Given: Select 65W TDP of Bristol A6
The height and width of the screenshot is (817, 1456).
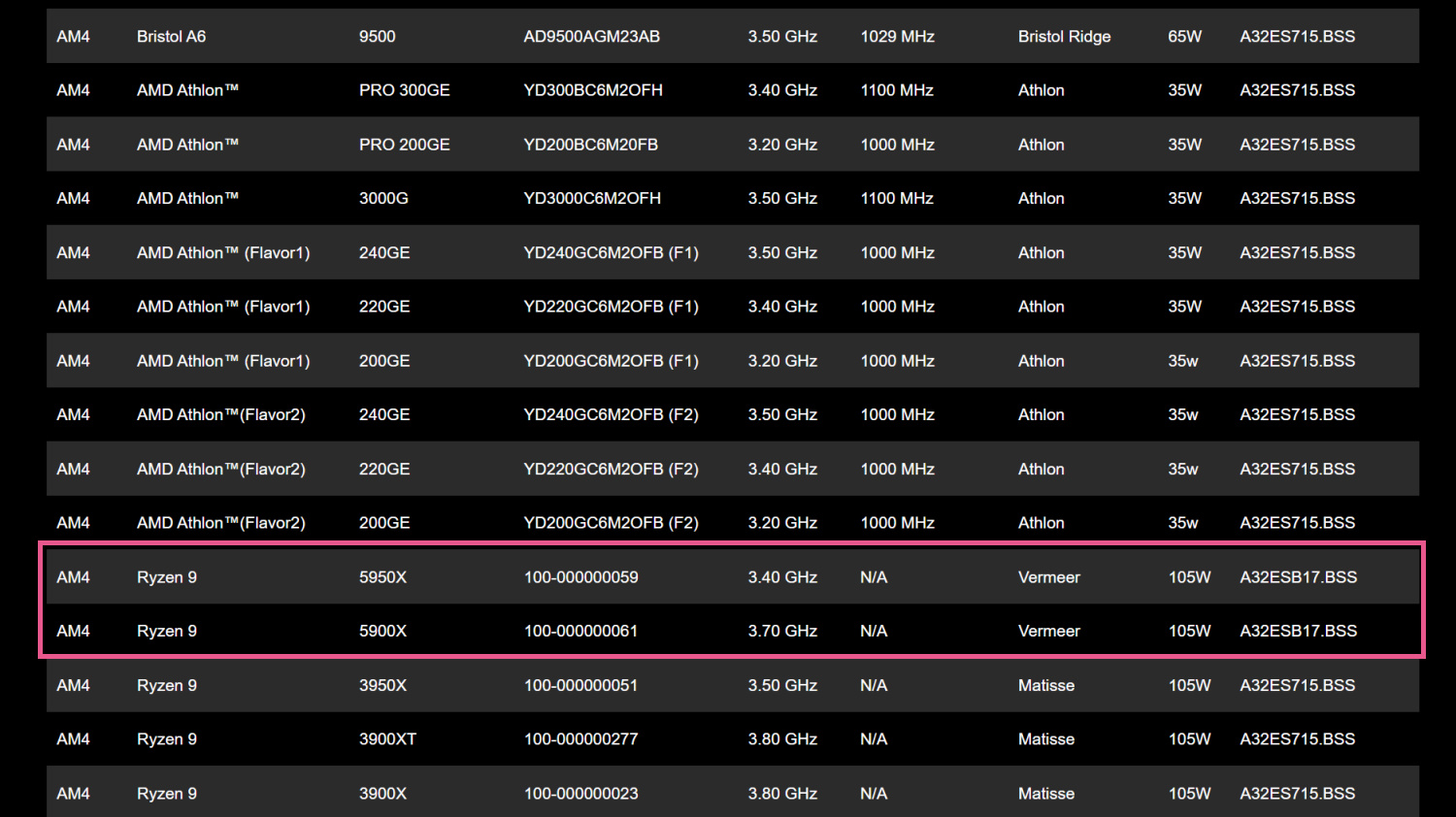Looking at the screenshot, I should click(x=1184, y=37).
